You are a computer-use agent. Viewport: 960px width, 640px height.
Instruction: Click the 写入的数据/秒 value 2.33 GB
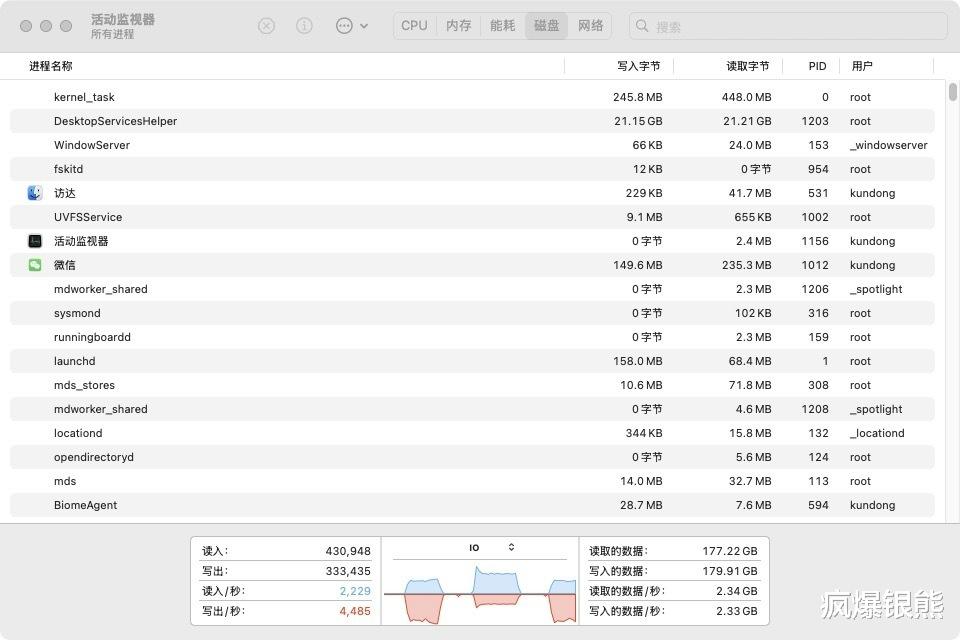(737, 611)
